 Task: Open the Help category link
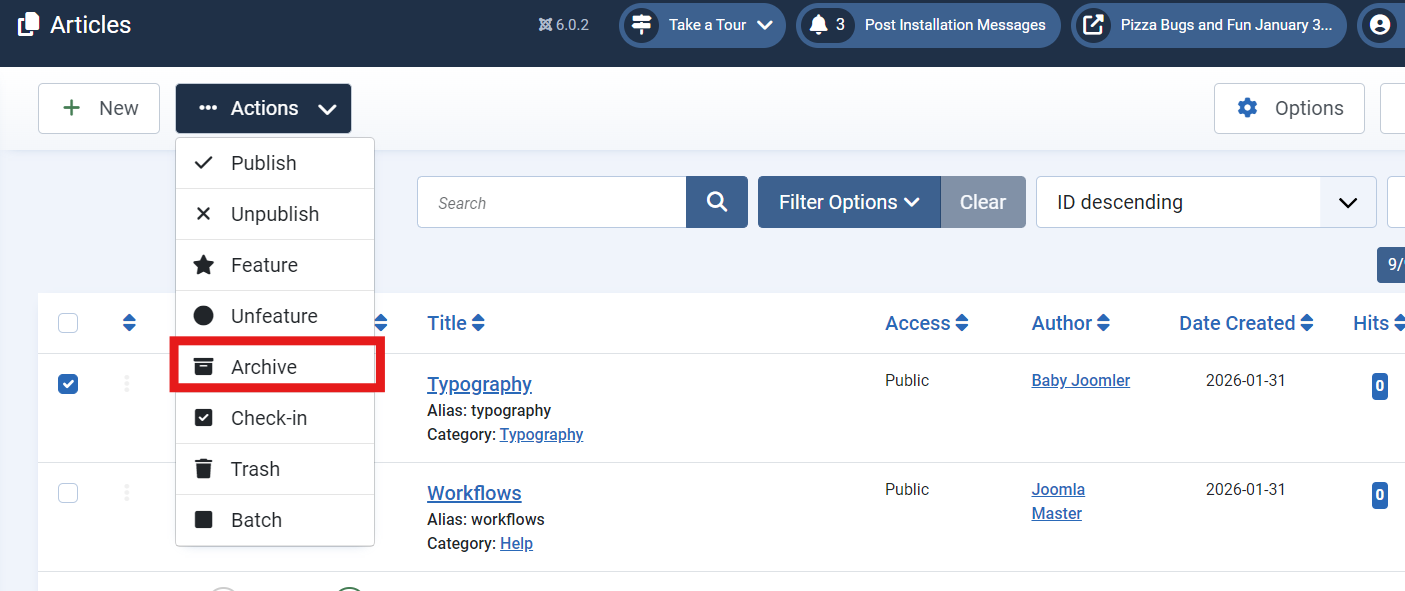[516, 543]
